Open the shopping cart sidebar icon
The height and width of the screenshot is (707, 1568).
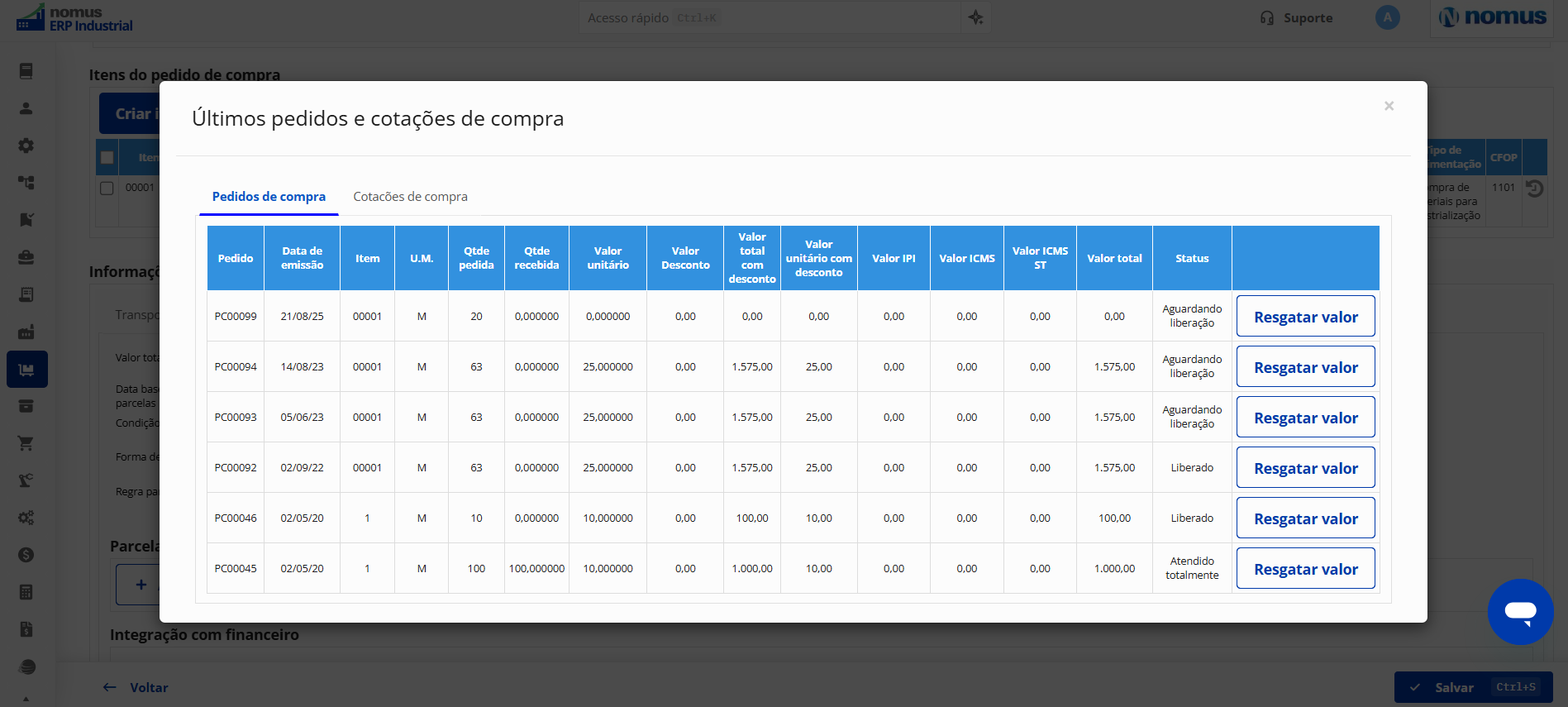pyautogui.click(x=26, y=443)
